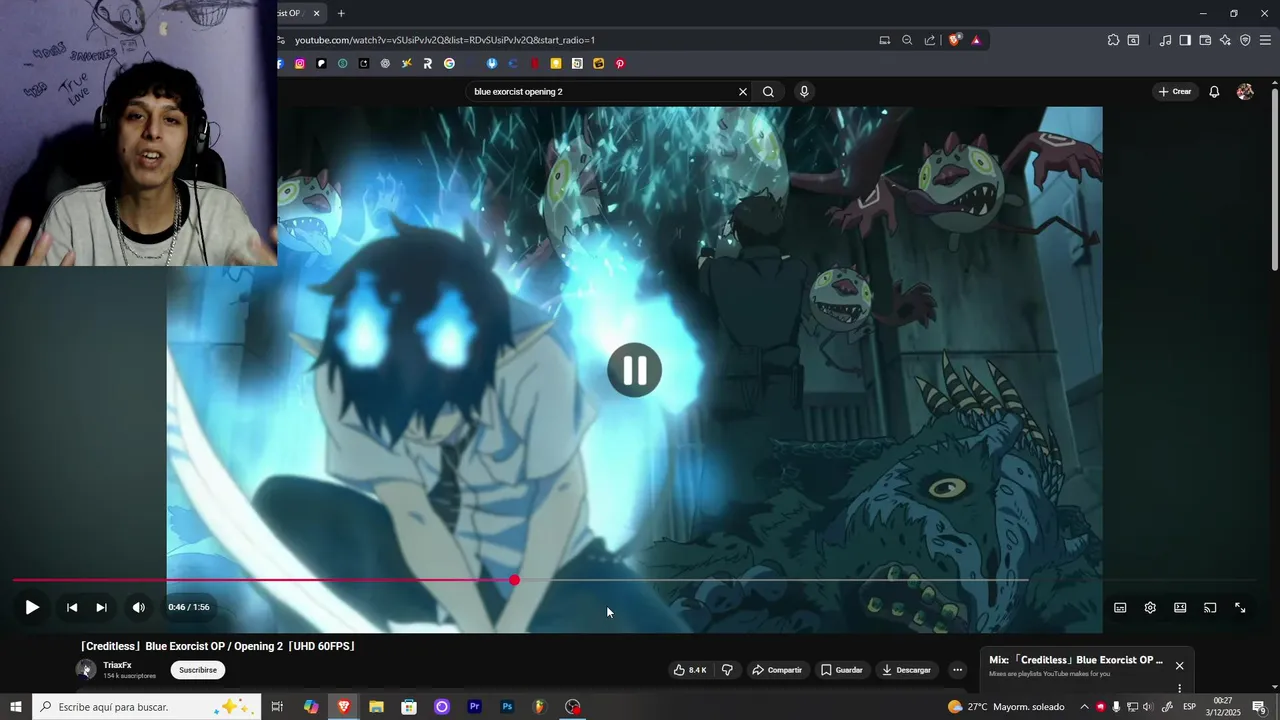1280x720 pixels.
Task: Exit fullscreen view of the player
Action: (x=1240, y=607)
